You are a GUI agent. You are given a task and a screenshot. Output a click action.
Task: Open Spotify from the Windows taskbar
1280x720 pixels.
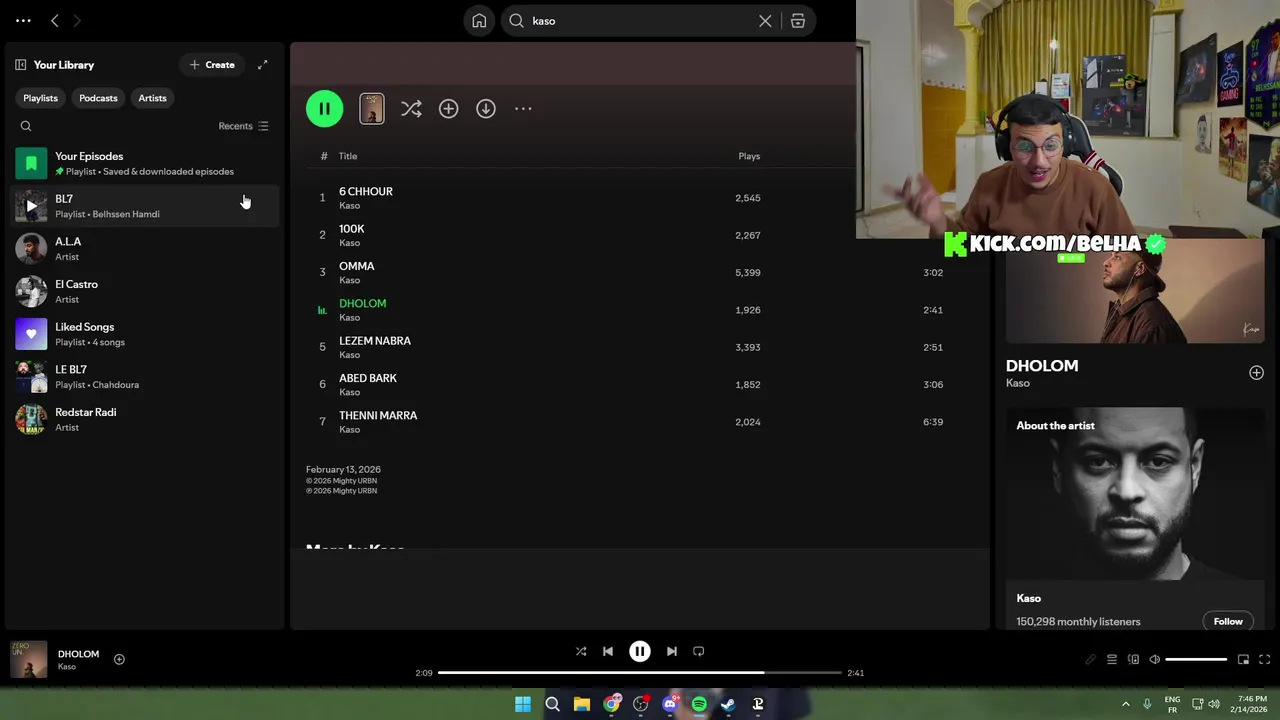[699, 704]
